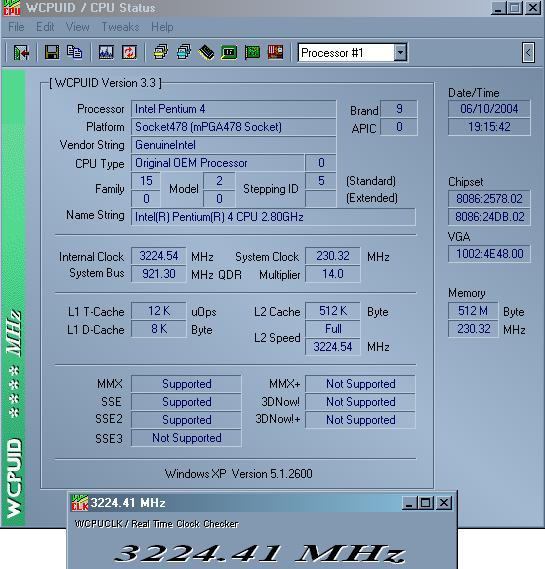This screenshot has height=569, width=545.
Task: Open the View menu
Action: point(77,27)
